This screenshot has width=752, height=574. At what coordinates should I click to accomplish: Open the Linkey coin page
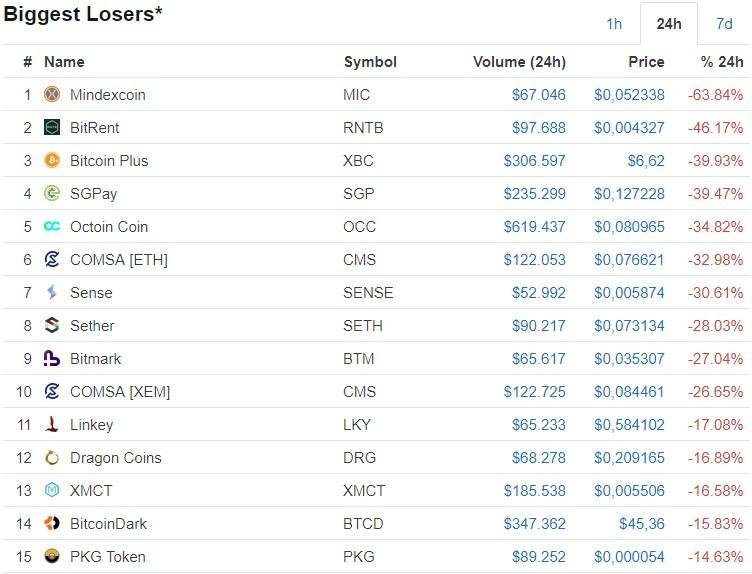coord(94,425)
